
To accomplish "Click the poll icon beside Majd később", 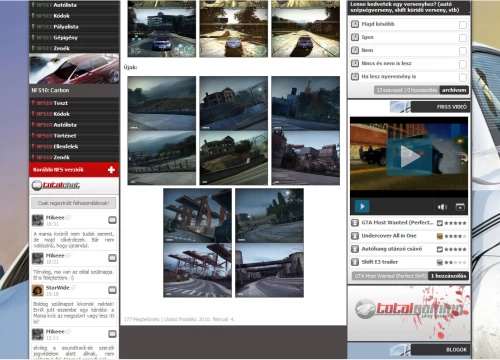I will 355,24.
